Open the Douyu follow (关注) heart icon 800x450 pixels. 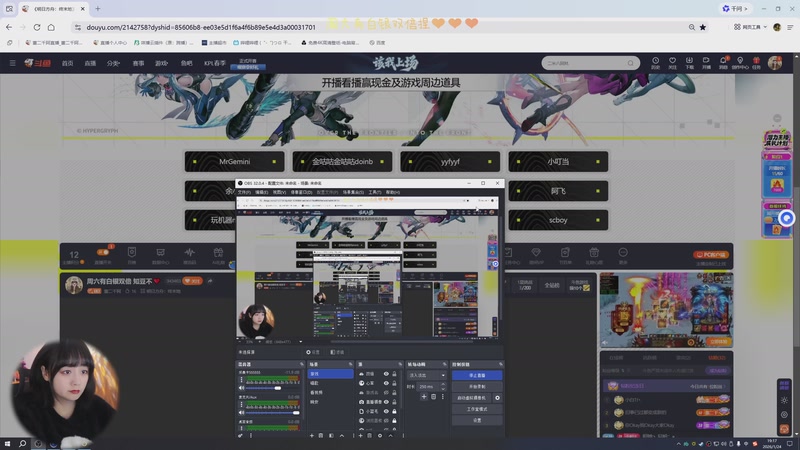click(672, 61)
